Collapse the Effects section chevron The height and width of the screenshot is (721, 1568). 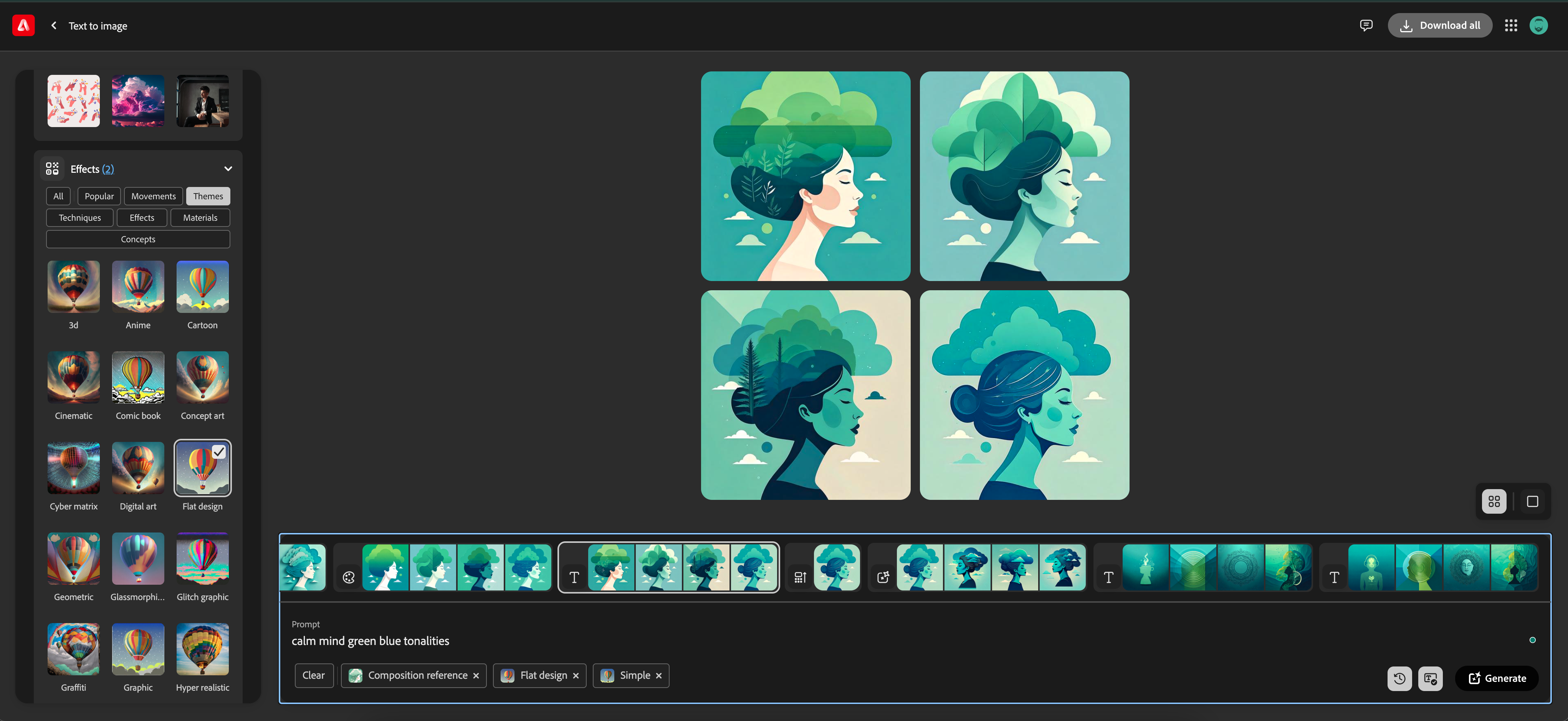pyautogui.click(x=228, y=169)
